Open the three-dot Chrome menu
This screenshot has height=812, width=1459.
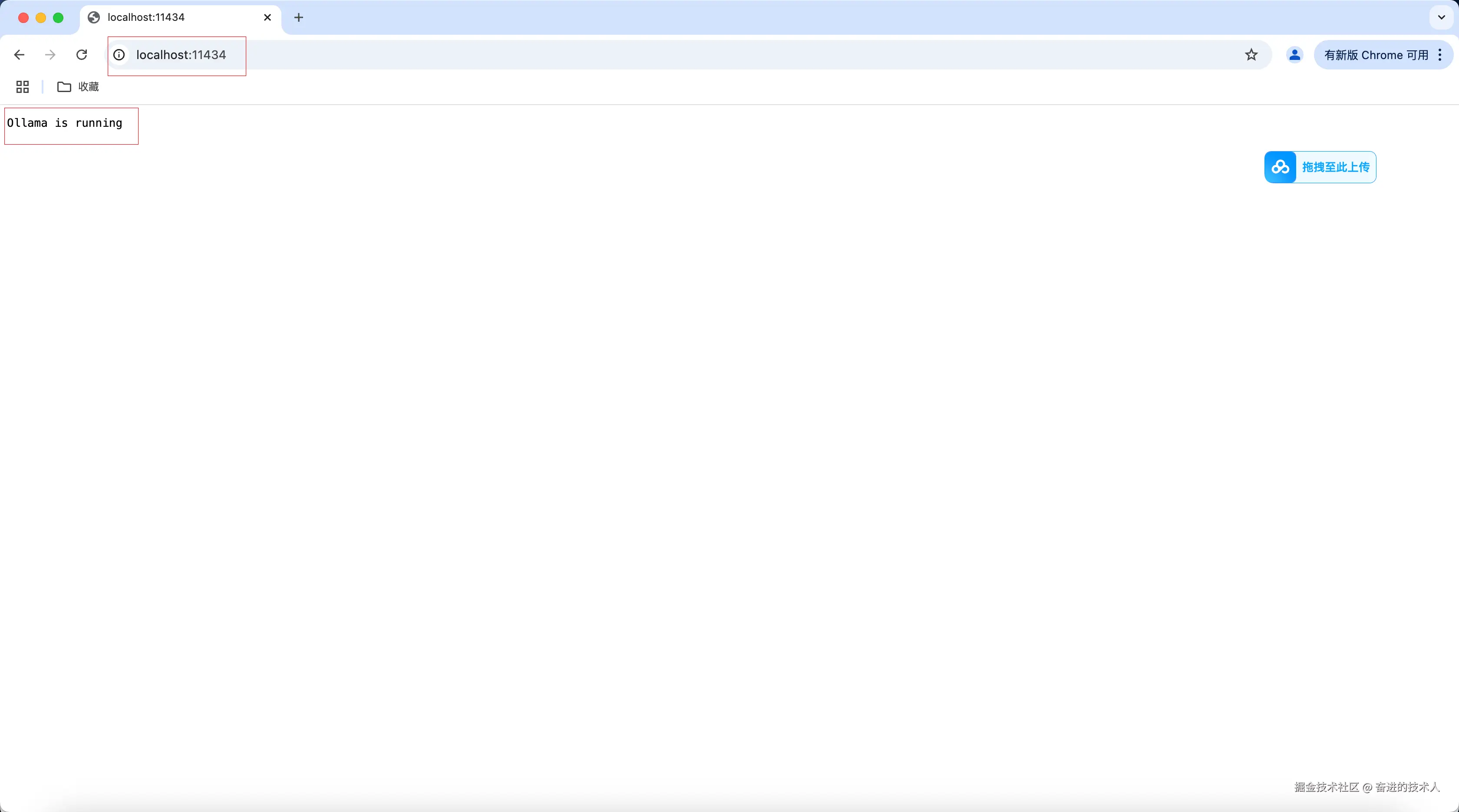coord(1440,55)
